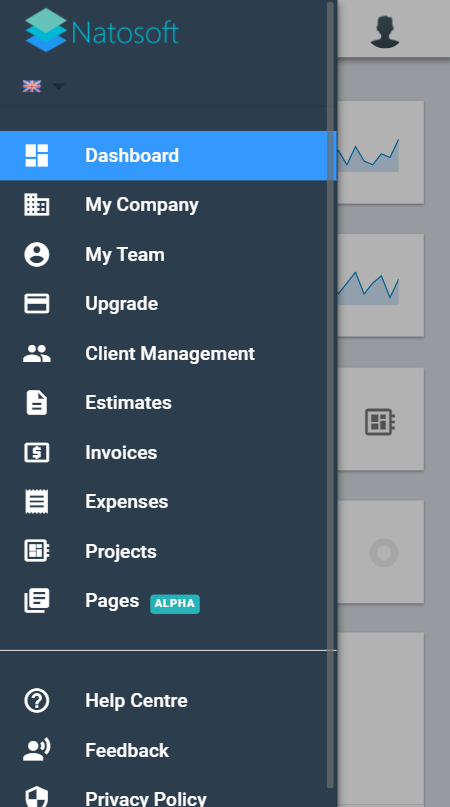450x807 pixels.
Task: Click the Expenses receipt icon
Action: 37,502
